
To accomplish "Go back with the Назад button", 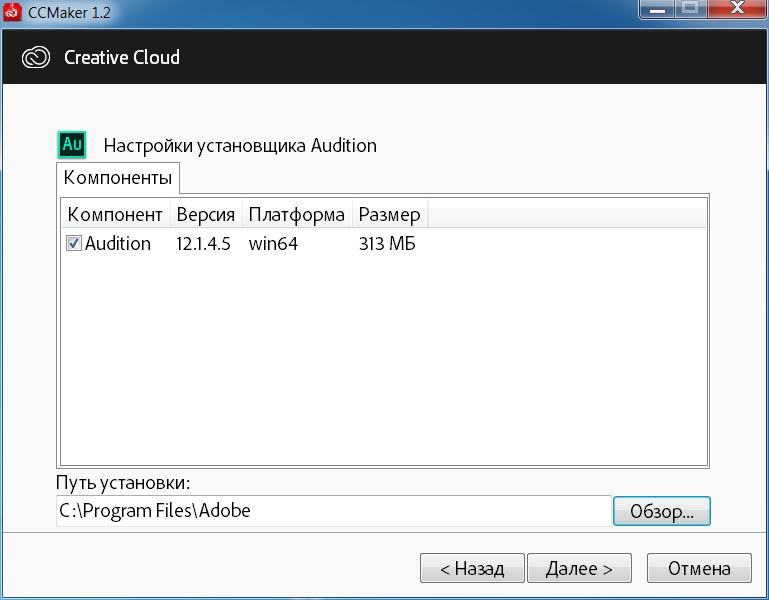I will pos(471,569).
